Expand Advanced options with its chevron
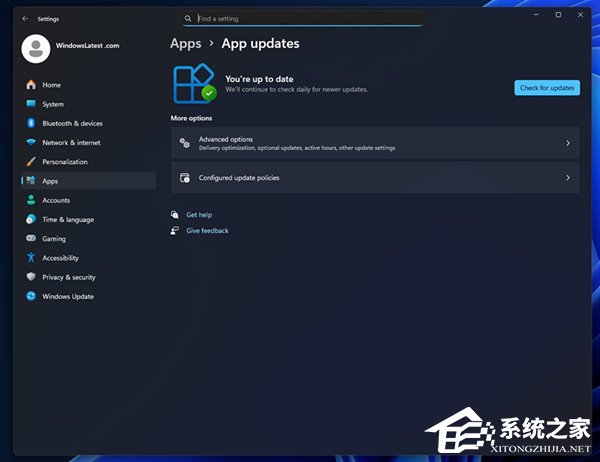The height and width of the screenshot is (462, 600). point(568,143)
